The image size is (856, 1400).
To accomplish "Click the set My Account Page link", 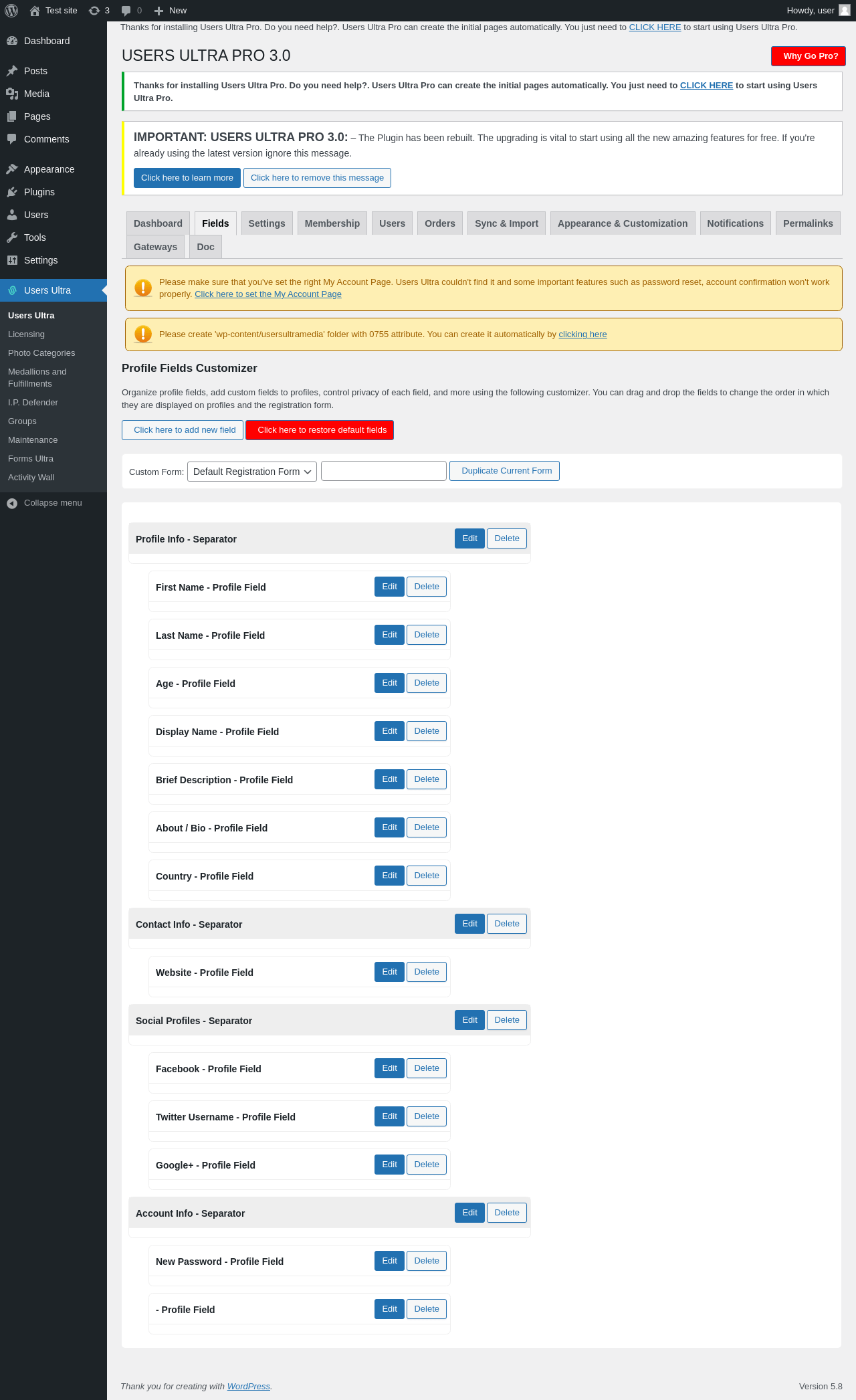I will (268, 294).
